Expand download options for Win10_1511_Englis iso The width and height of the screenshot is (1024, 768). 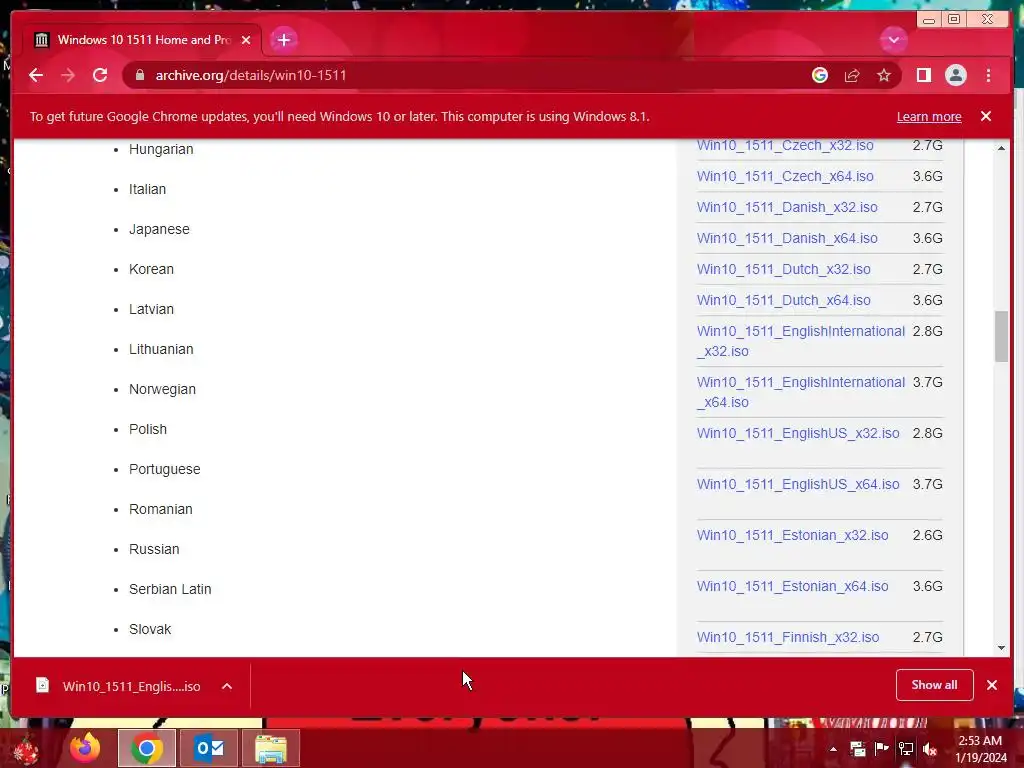(x=227, y=686)
